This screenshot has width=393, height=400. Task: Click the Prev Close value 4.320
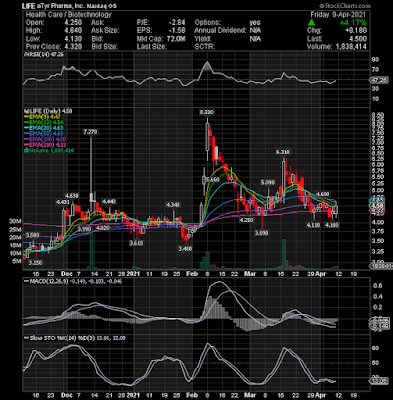(73, 47)
